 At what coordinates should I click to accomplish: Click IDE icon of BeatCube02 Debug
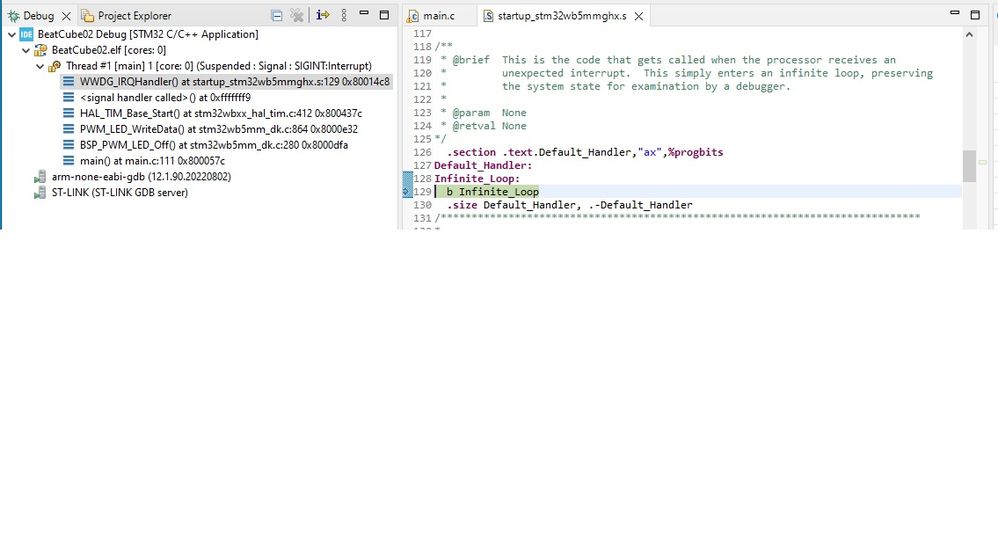tap(26, 34)
